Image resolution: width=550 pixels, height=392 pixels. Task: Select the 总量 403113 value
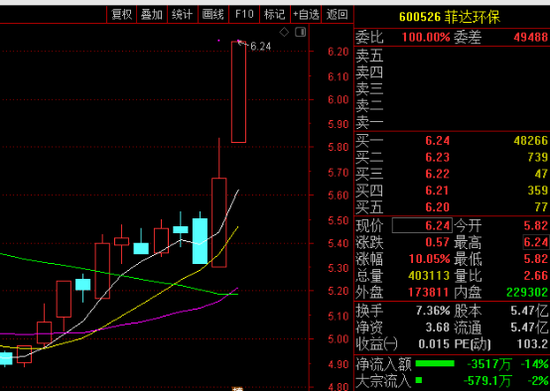coord(429,276)
